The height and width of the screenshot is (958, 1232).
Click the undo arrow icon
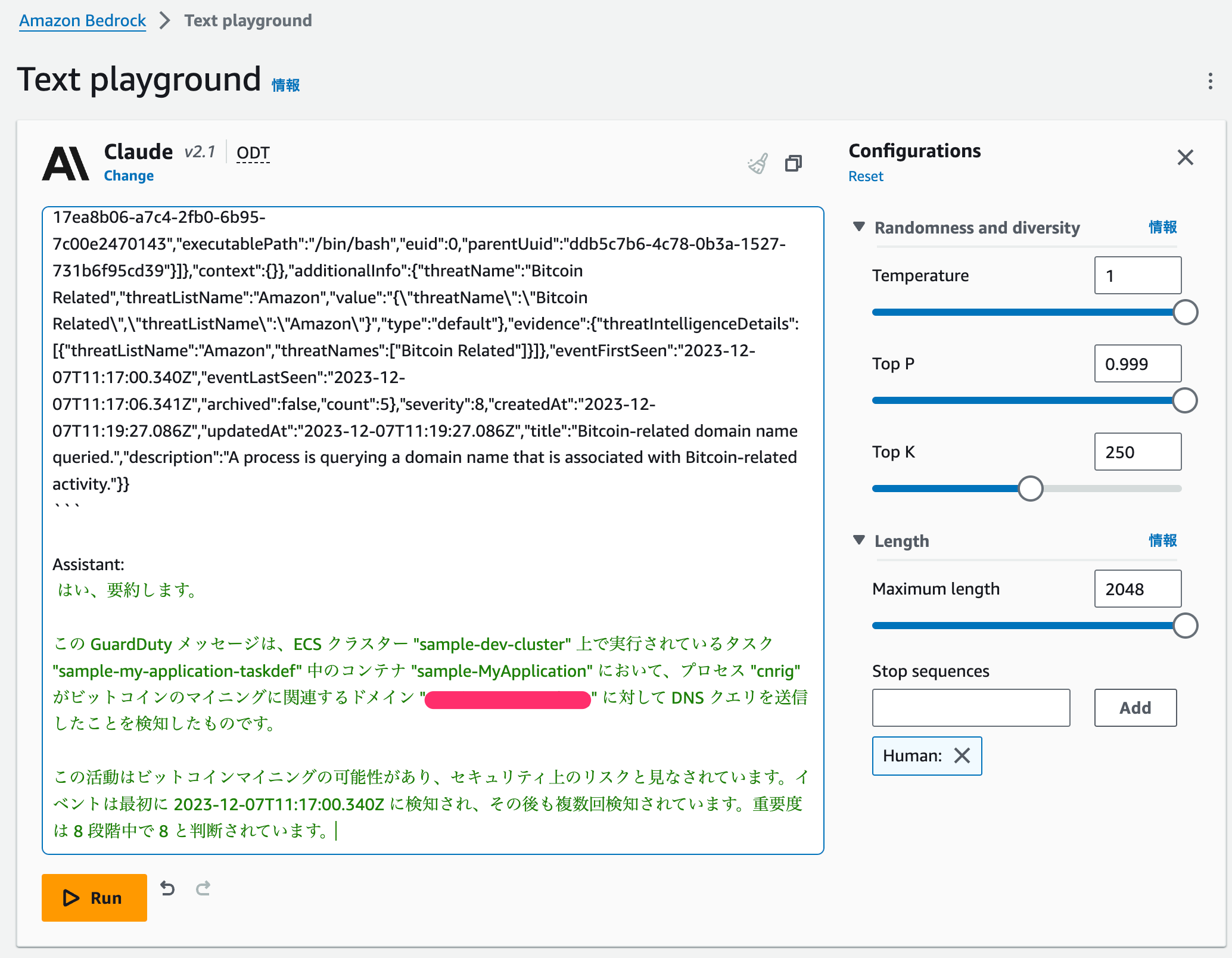click(x=167, y=888)
